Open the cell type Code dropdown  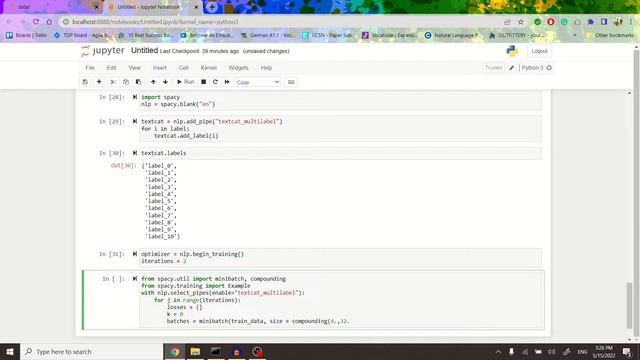[258, 82]
